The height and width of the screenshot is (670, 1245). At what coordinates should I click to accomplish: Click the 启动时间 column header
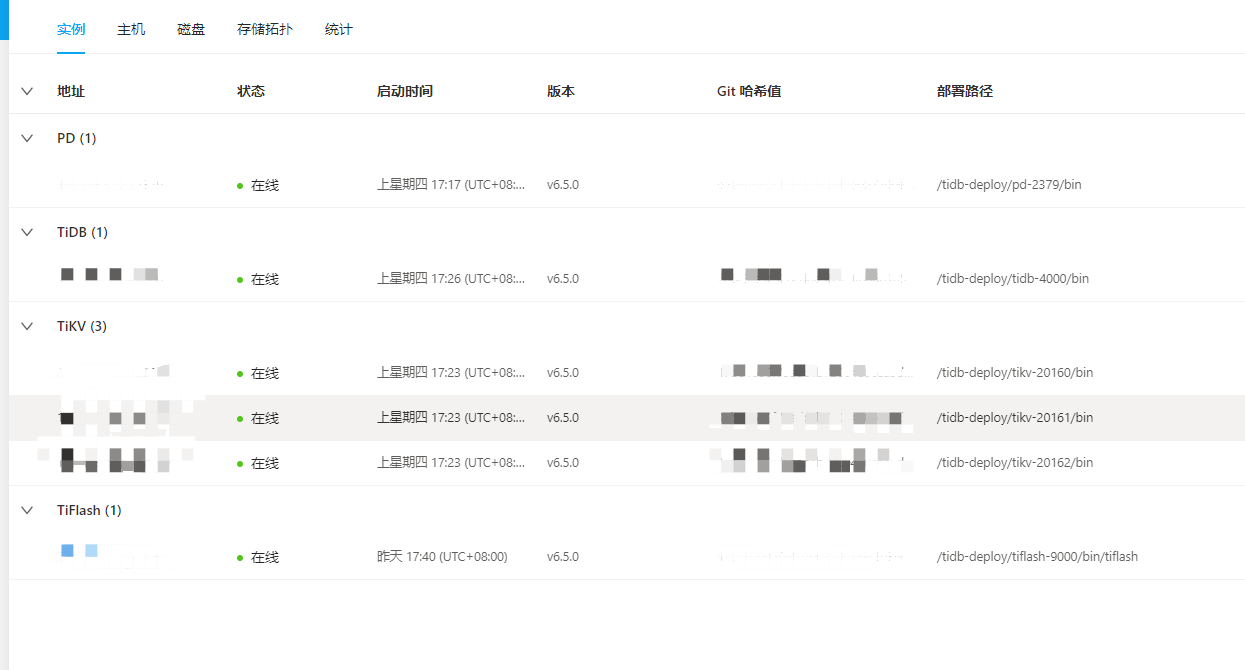(x=404, y=91)
